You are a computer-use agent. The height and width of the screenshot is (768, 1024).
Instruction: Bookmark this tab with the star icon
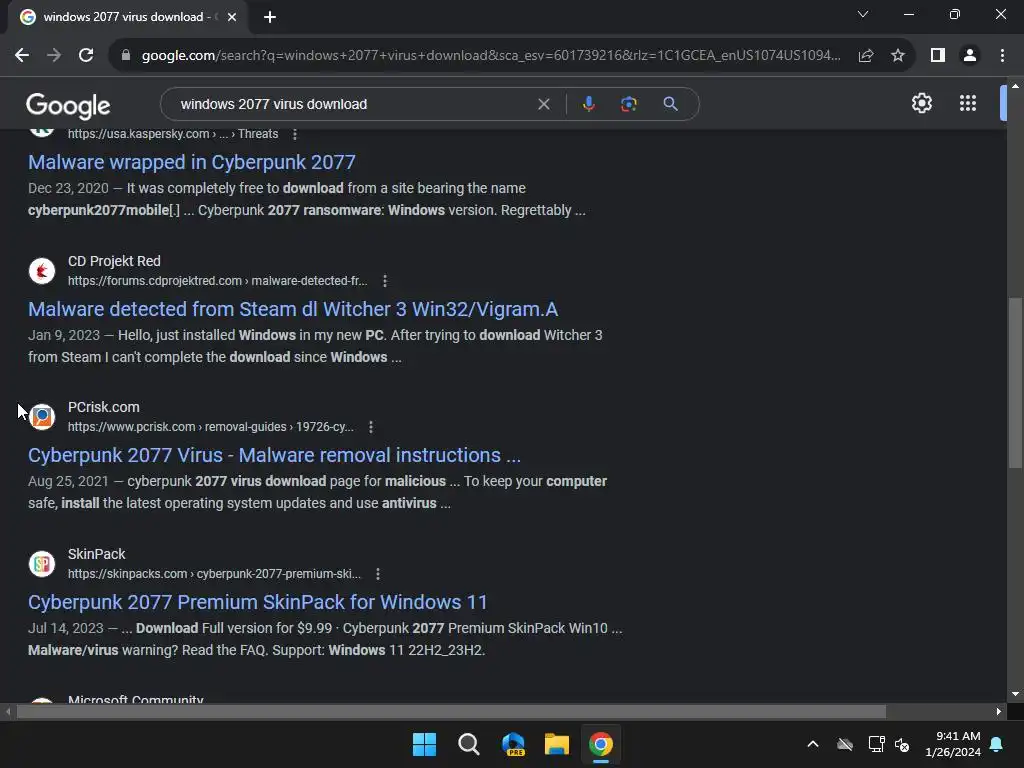click(x=898, y=56)
